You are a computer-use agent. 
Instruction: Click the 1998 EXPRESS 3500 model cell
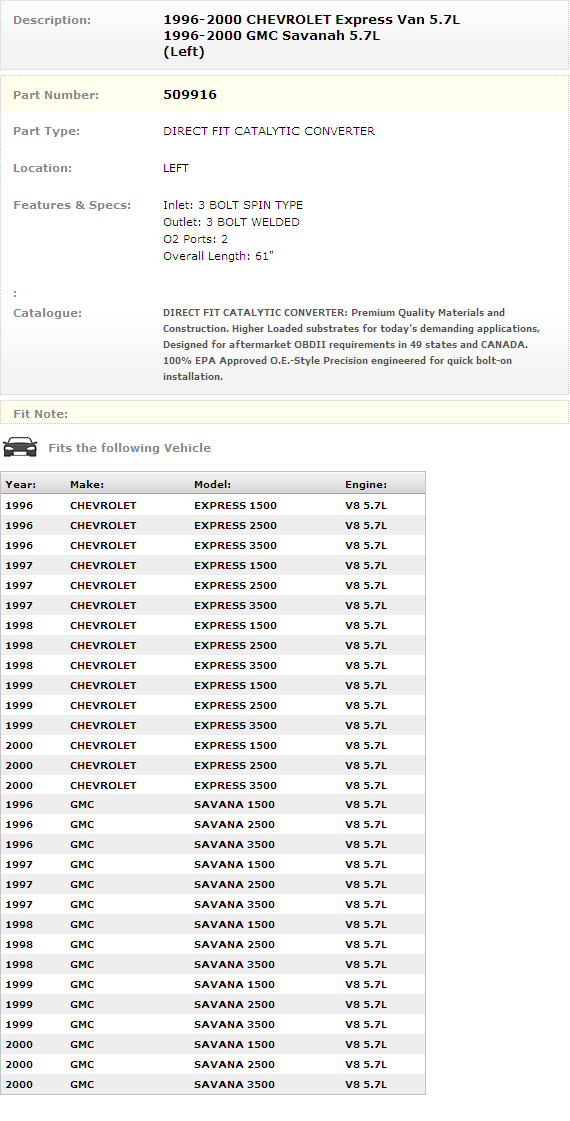(x=235, y=666)
